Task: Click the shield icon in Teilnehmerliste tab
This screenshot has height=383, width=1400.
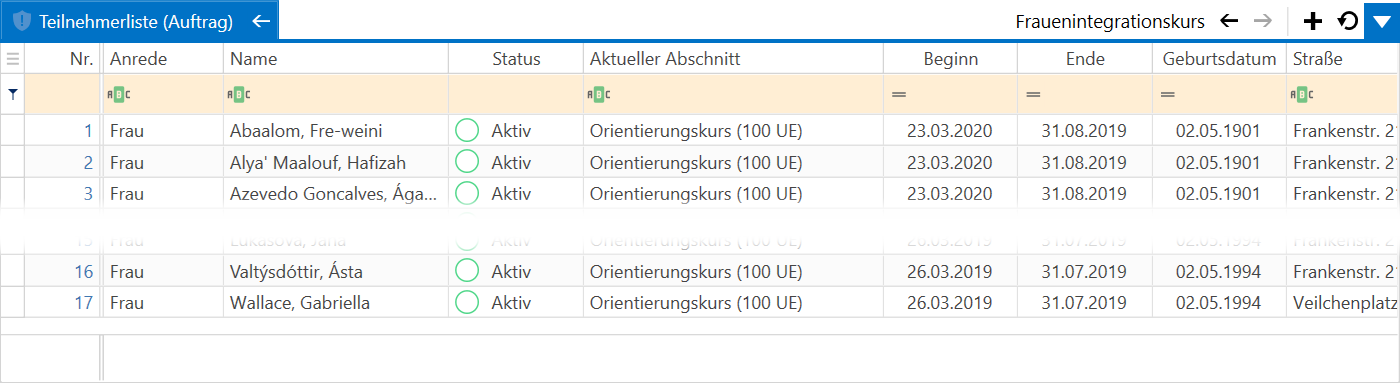Action: coord(21,21)
